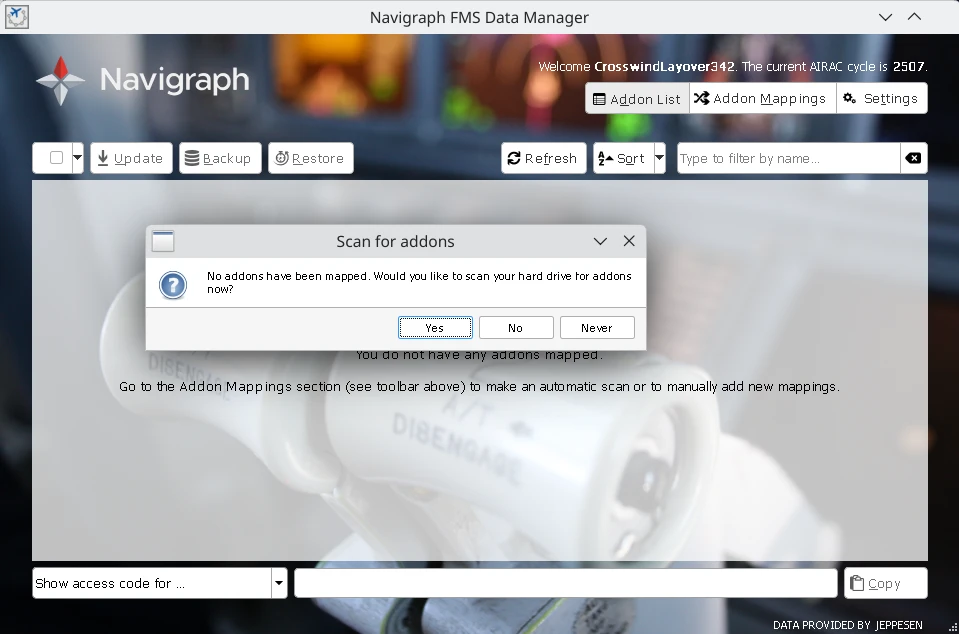Refresh the addon list
The image size is (959, 634).
(x=543, y=158)
